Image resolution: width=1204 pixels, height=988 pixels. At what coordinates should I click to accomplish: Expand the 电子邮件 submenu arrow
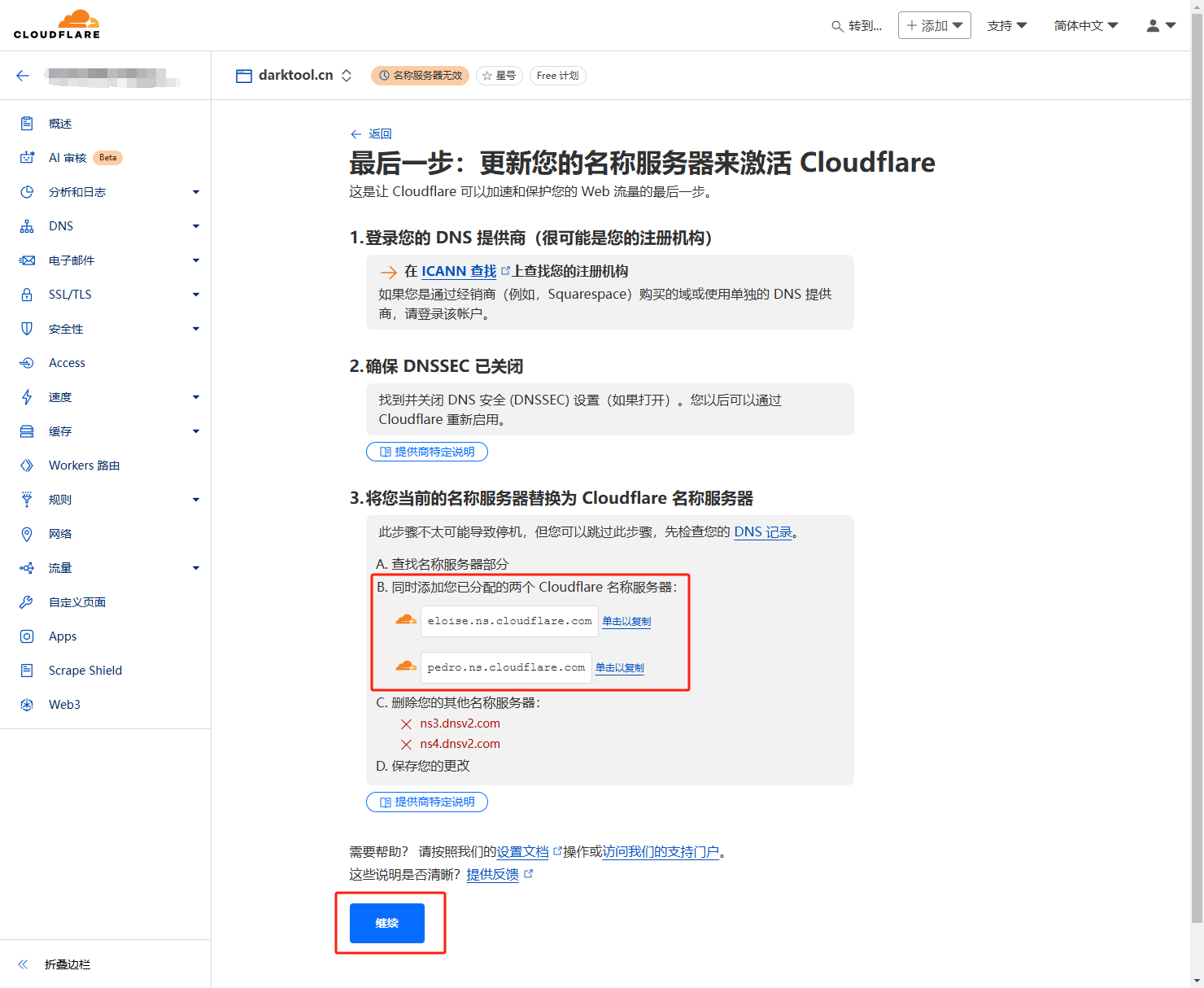(196, 260)
